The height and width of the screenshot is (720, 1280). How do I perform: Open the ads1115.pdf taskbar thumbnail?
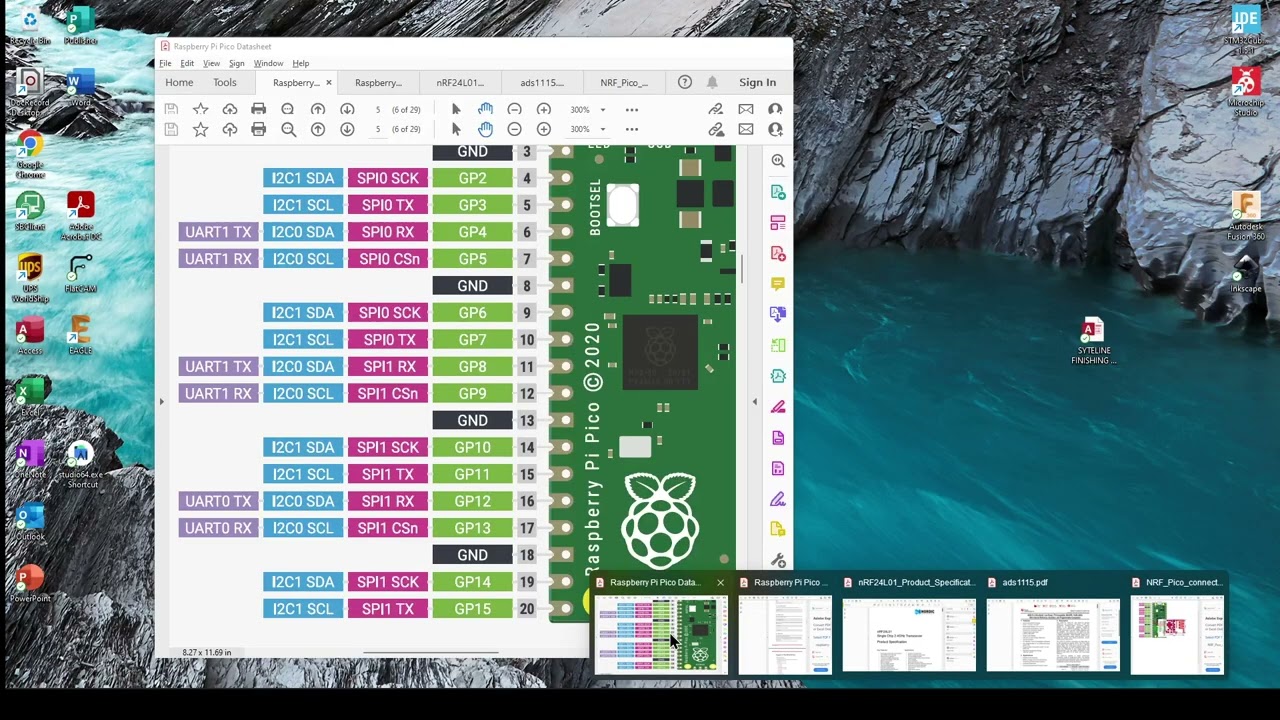click(1053, 626)
